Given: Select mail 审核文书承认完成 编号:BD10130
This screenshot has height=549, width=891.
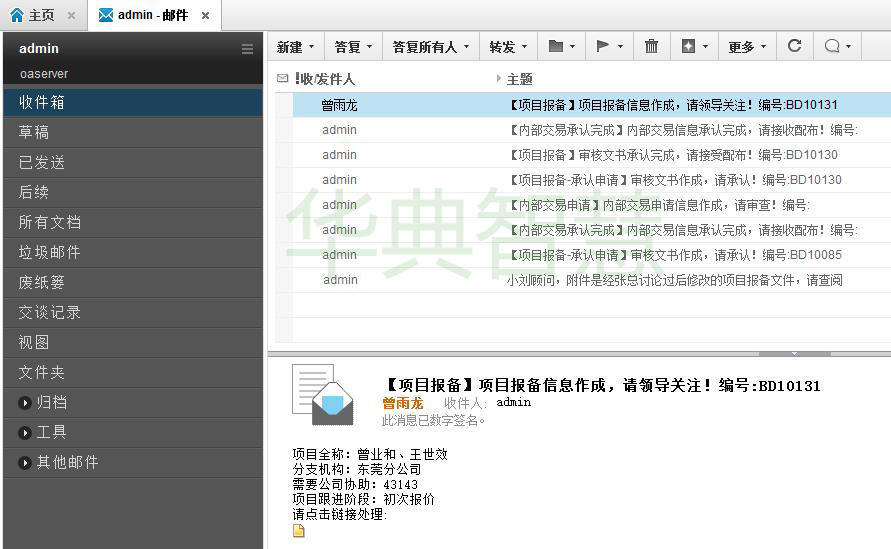Looking at the screenshot, I should click(592, 155).
